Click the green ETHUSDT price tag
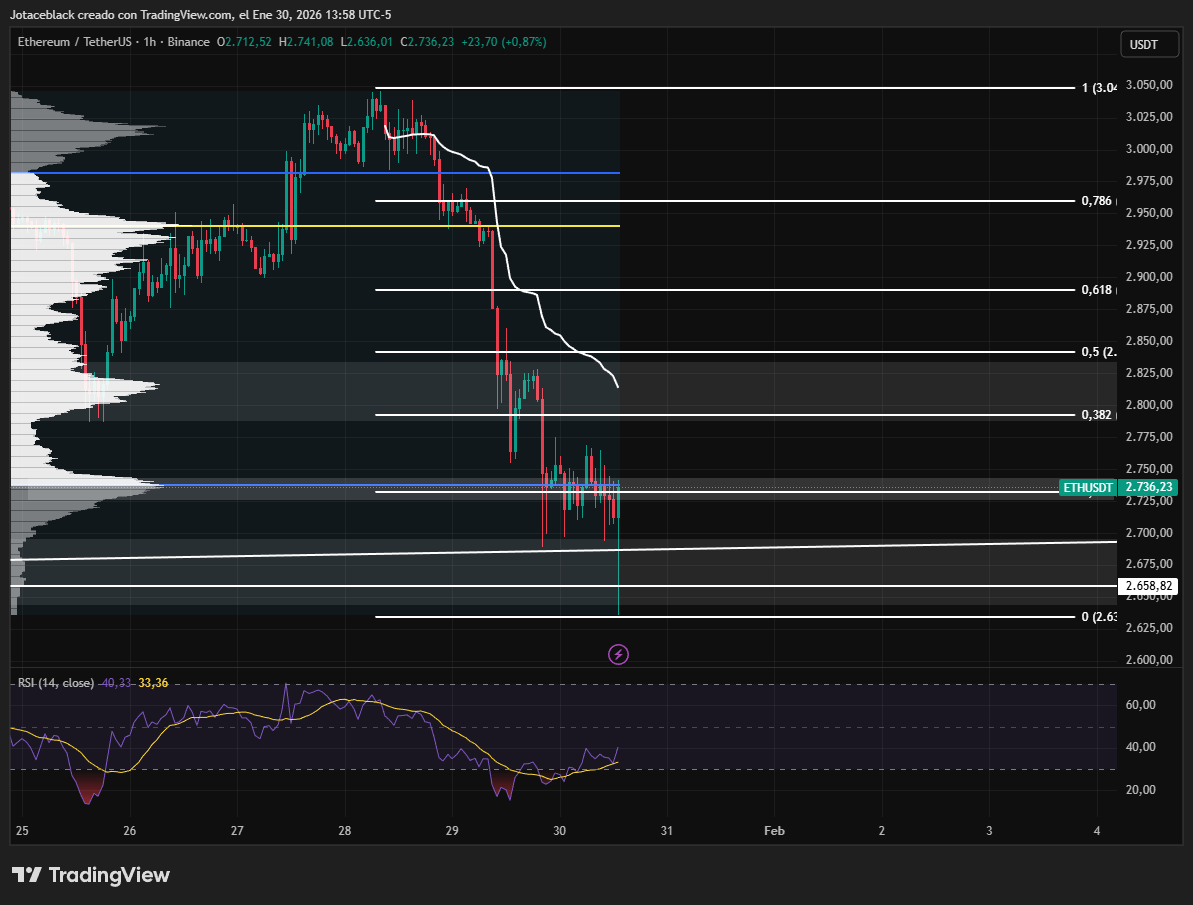Viewport: 1193px width, 905px height. [1087, 488]
